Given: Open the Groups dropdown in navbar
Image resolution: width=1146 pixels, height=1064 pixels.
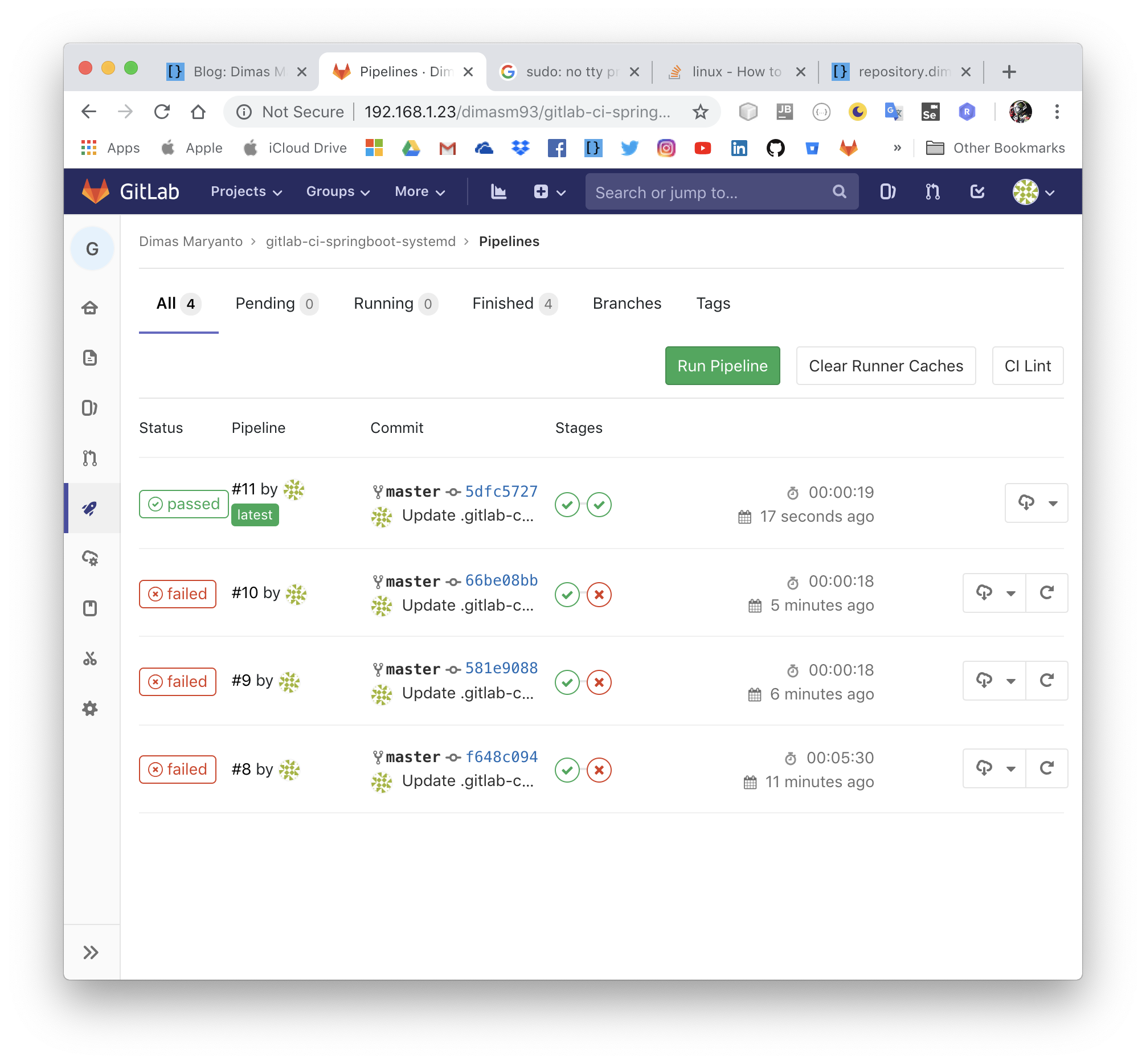Looking at the screenshot, I should coord(338,191).
